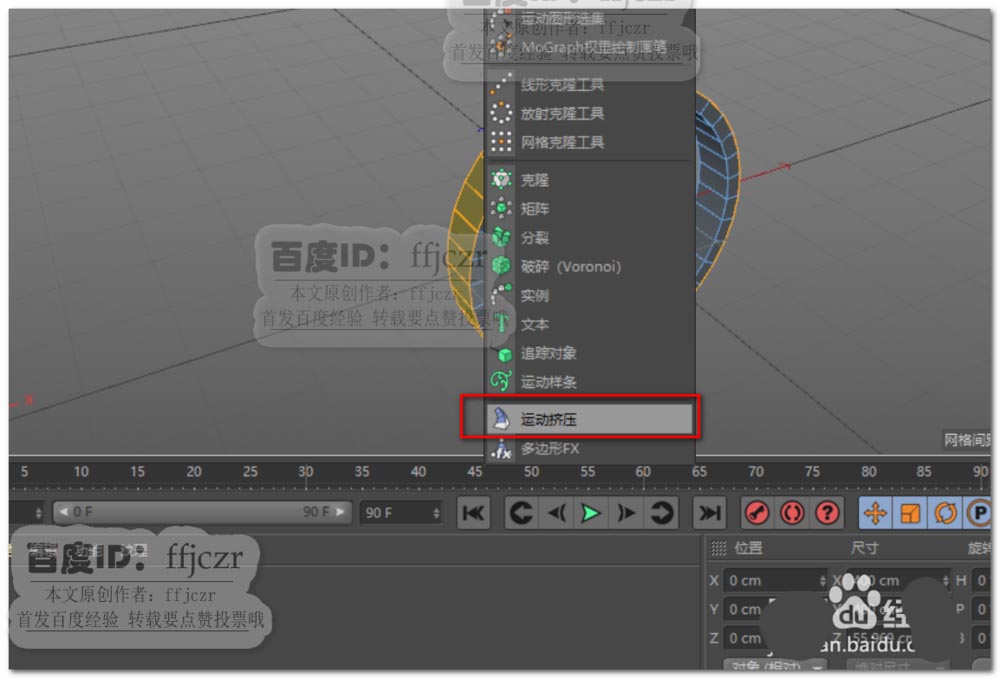This screenshot has width=1000, height=679.
Task: Click the MoGraph权重绘制画笔 brush icon
Action: coord(501,47)
